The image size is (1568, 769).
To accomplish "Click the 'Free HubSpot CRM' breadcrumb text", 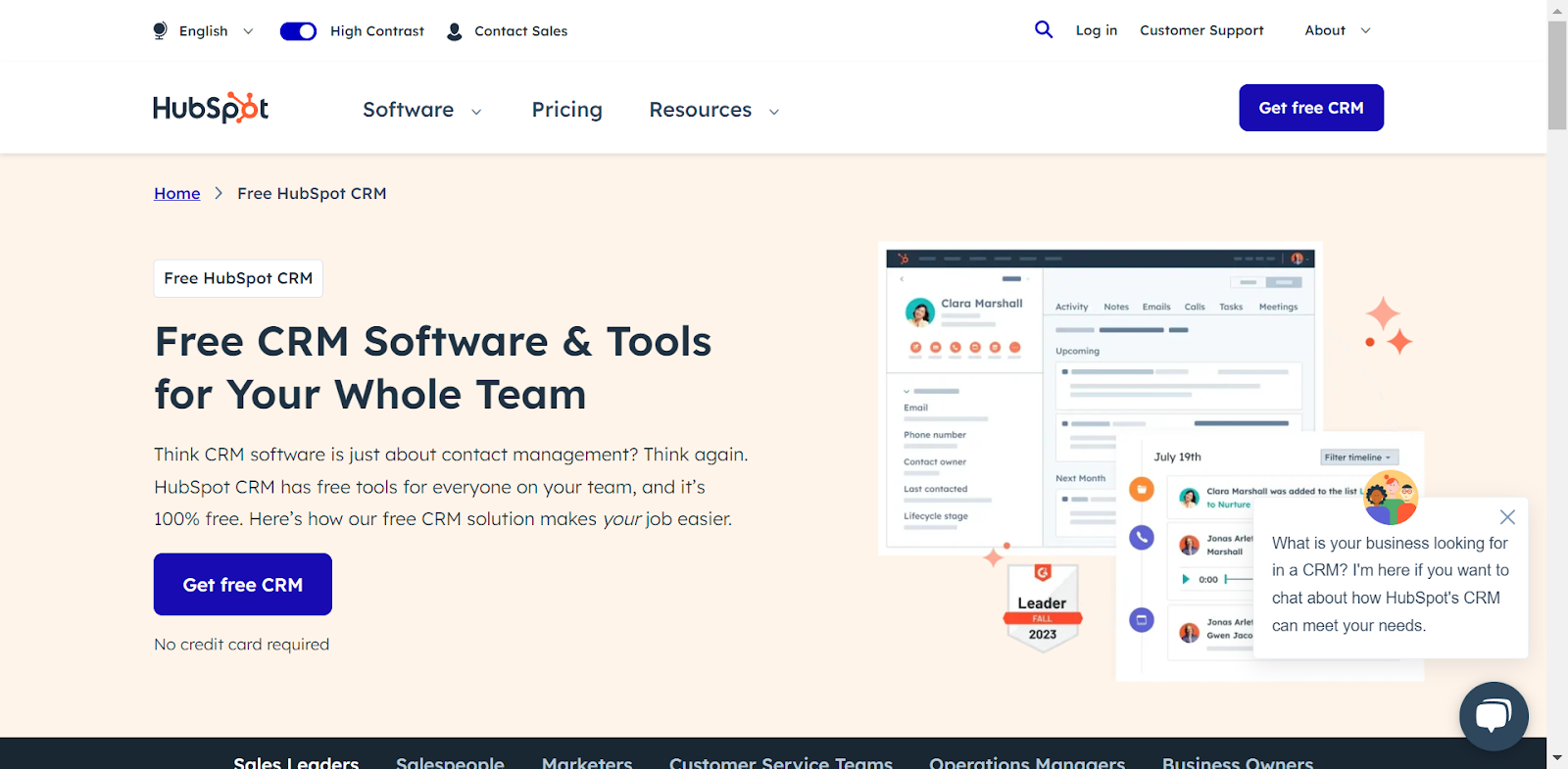I will click(x=312, y=194).
